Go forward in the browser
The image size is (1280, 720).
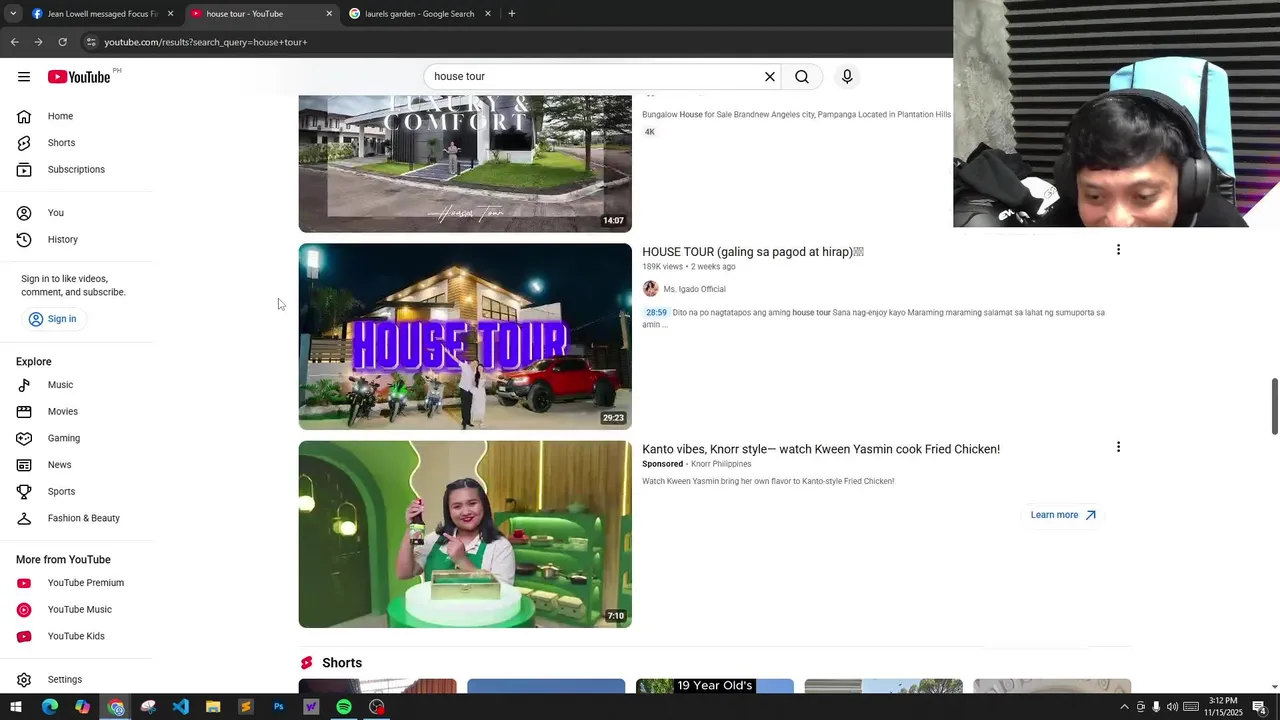point(38,42)
